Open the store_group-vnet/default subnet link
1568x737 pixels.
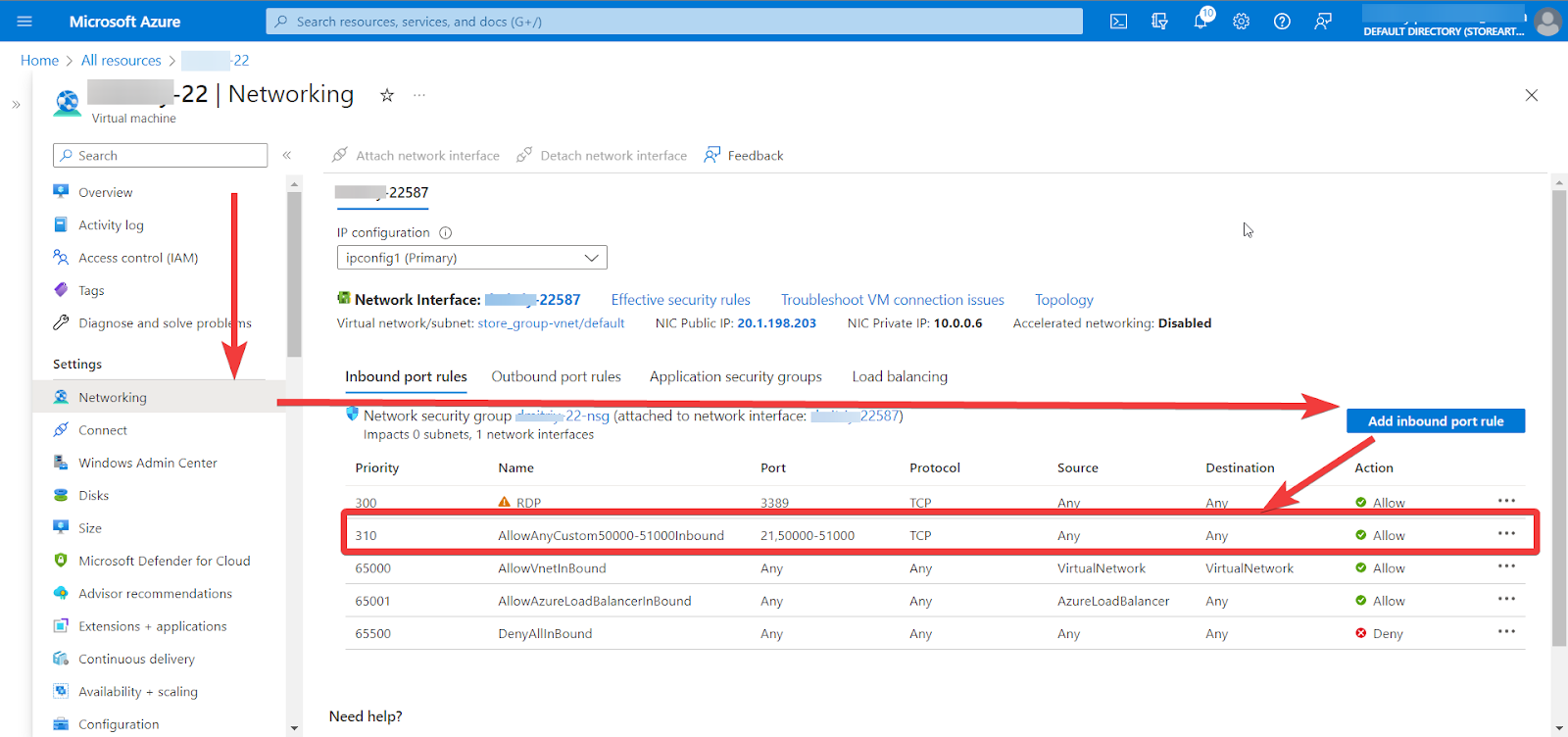pyautogui.click(x=551, y=323)
